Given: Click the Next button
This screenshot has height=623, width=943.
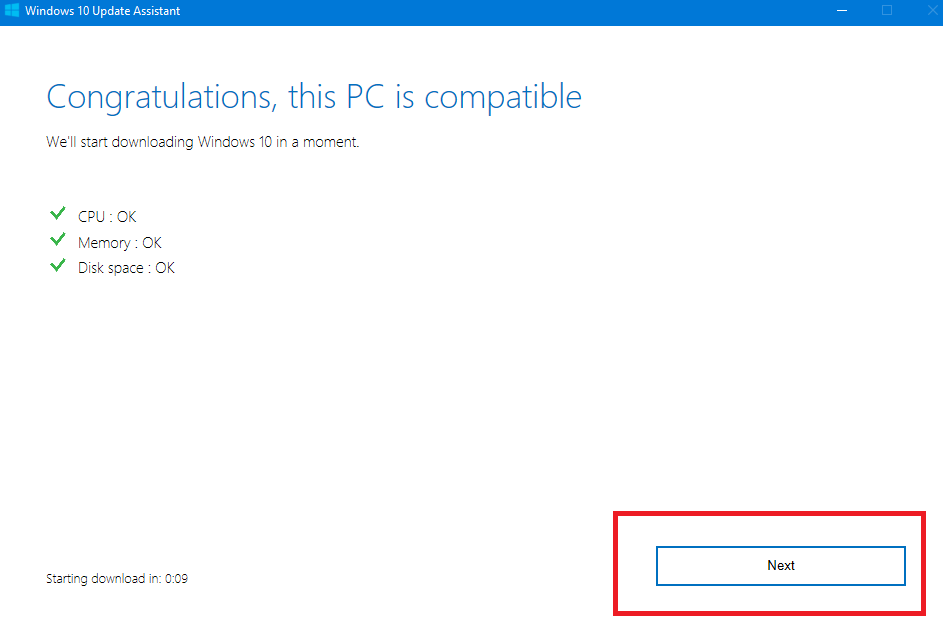Looking at the screenshot, I should (x=781, y=565).
